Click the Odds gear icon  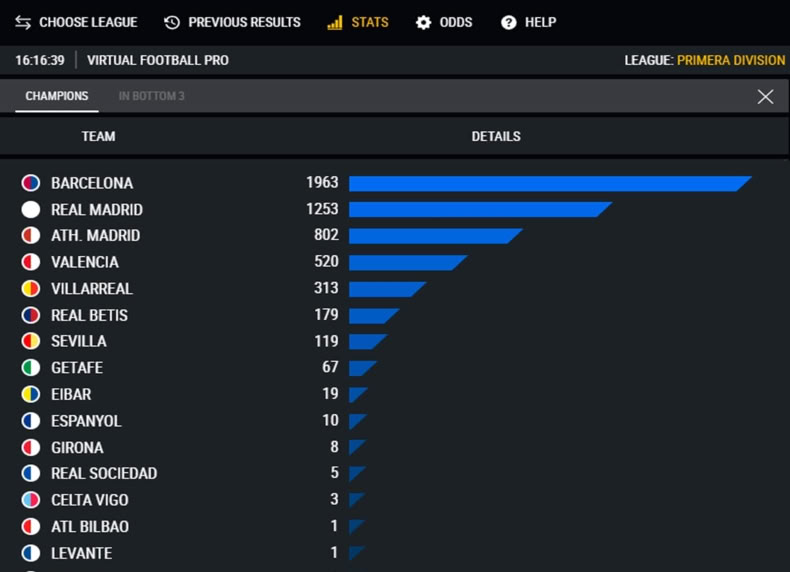423,22
